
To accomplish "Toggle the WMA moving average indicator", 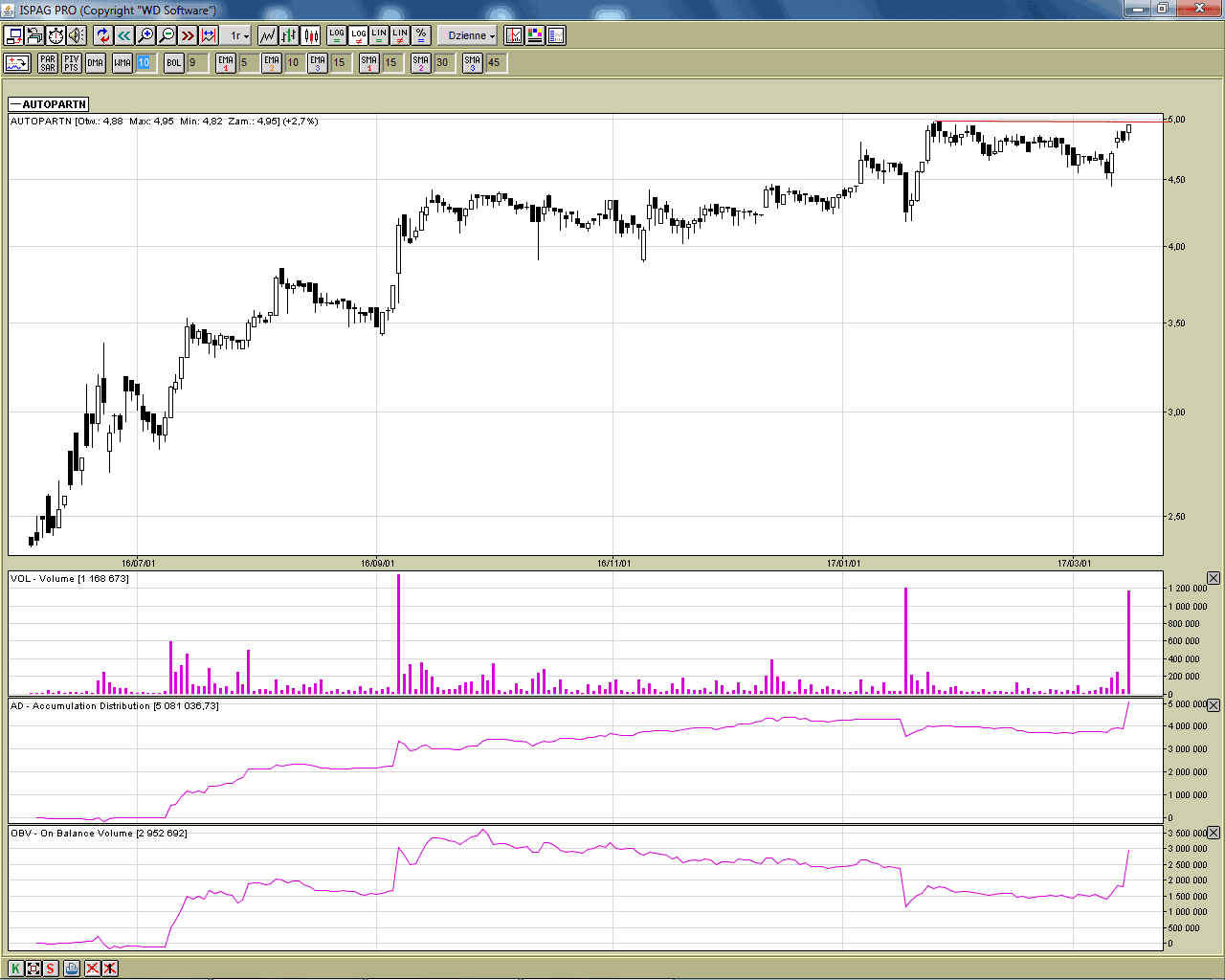I will coord(122,63).
